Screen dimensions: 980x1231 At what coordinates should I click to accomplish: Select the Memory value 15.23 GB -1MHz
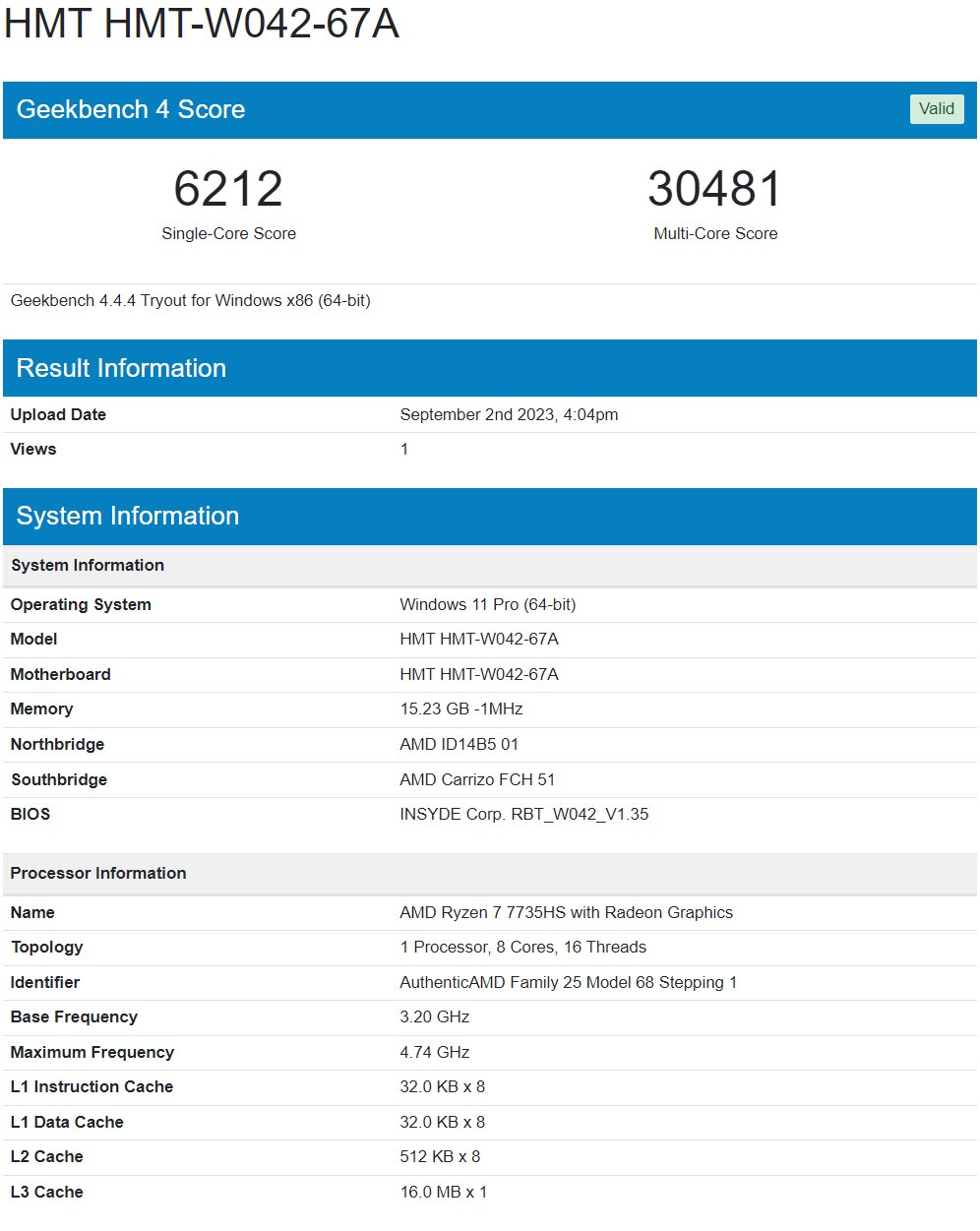(461, 708)
